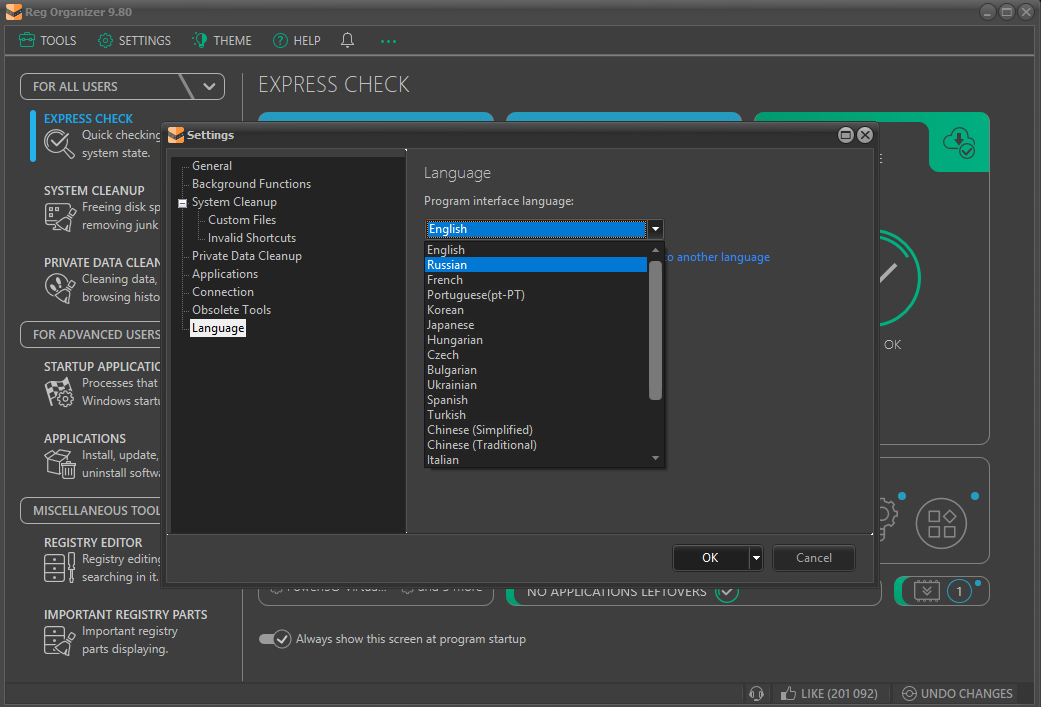This screenshot has width=1041, height=707.
Task: Collapse the System Cleanup tree node
Action: (x=183, y=203)
